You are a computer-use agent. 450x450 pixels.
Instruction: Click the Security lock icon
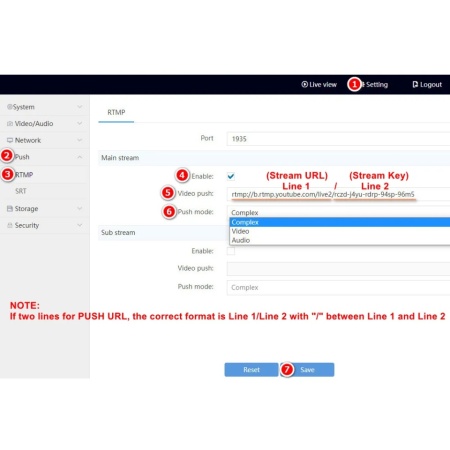tap(10, 225)
